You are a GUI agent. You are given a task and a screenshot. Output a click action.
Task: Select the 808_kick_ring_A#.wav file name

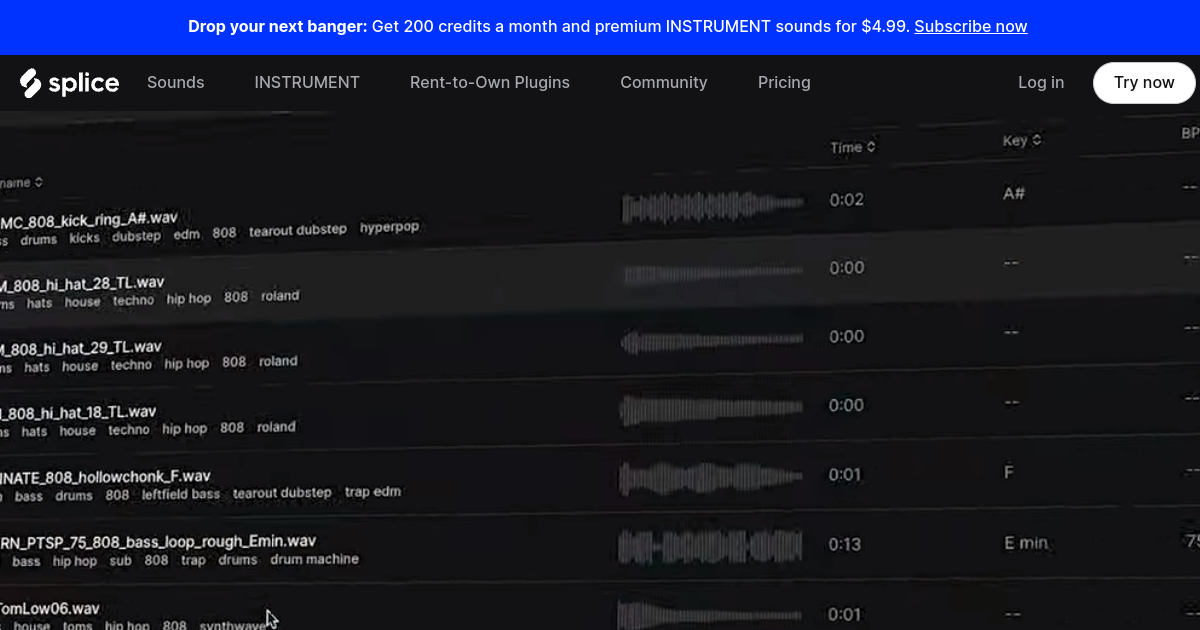click(x=89, y=219)
